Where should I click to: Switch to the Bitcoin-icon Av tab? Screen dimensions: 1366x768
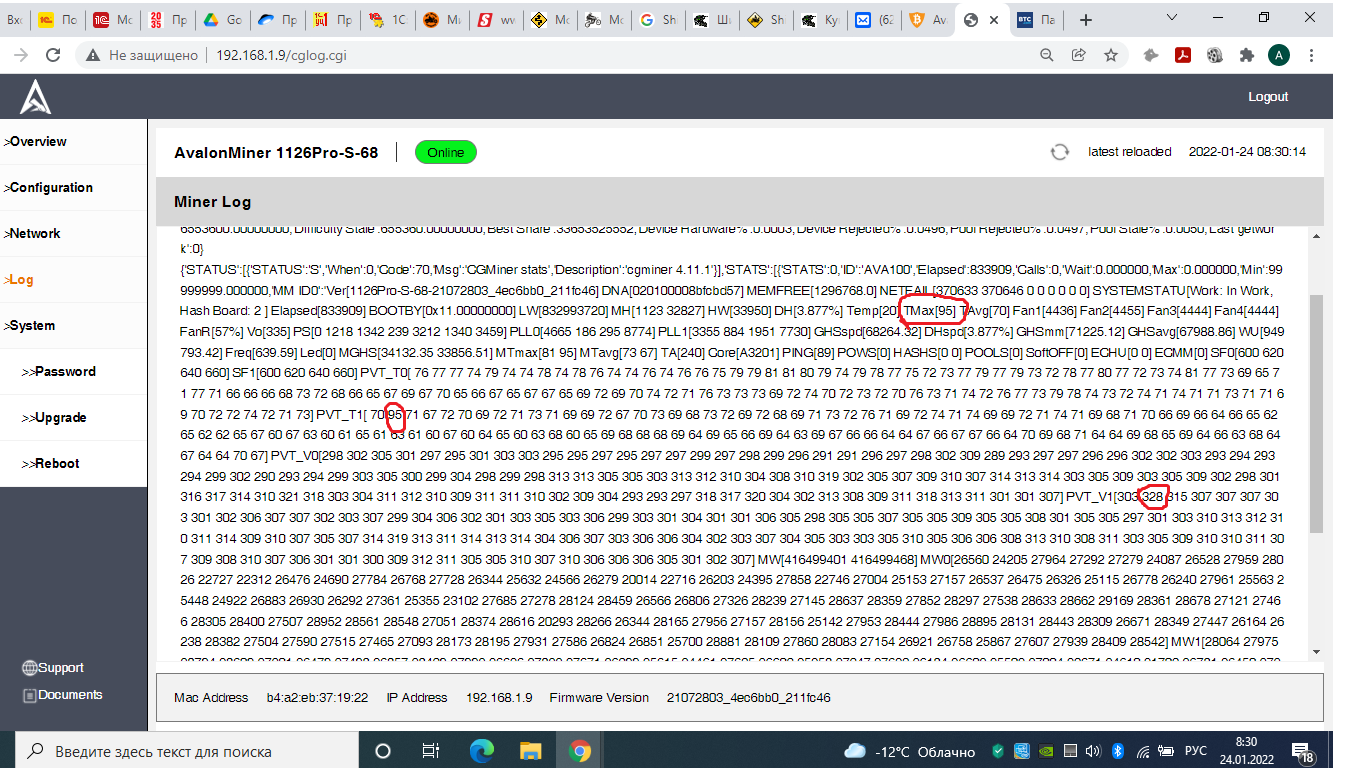coord(929,20)
